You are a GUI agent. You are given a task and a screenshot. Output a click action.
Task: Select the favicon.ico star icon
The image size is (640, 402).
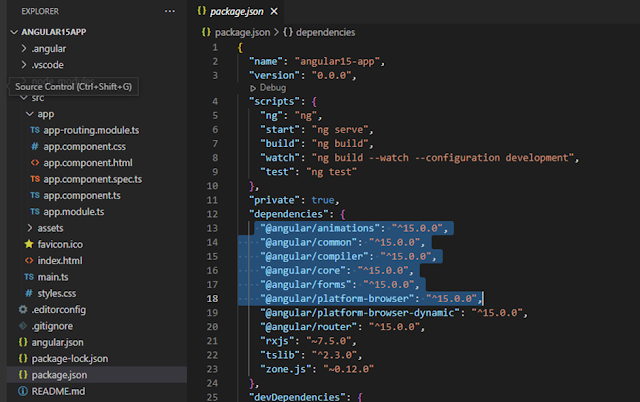[29, 244]
